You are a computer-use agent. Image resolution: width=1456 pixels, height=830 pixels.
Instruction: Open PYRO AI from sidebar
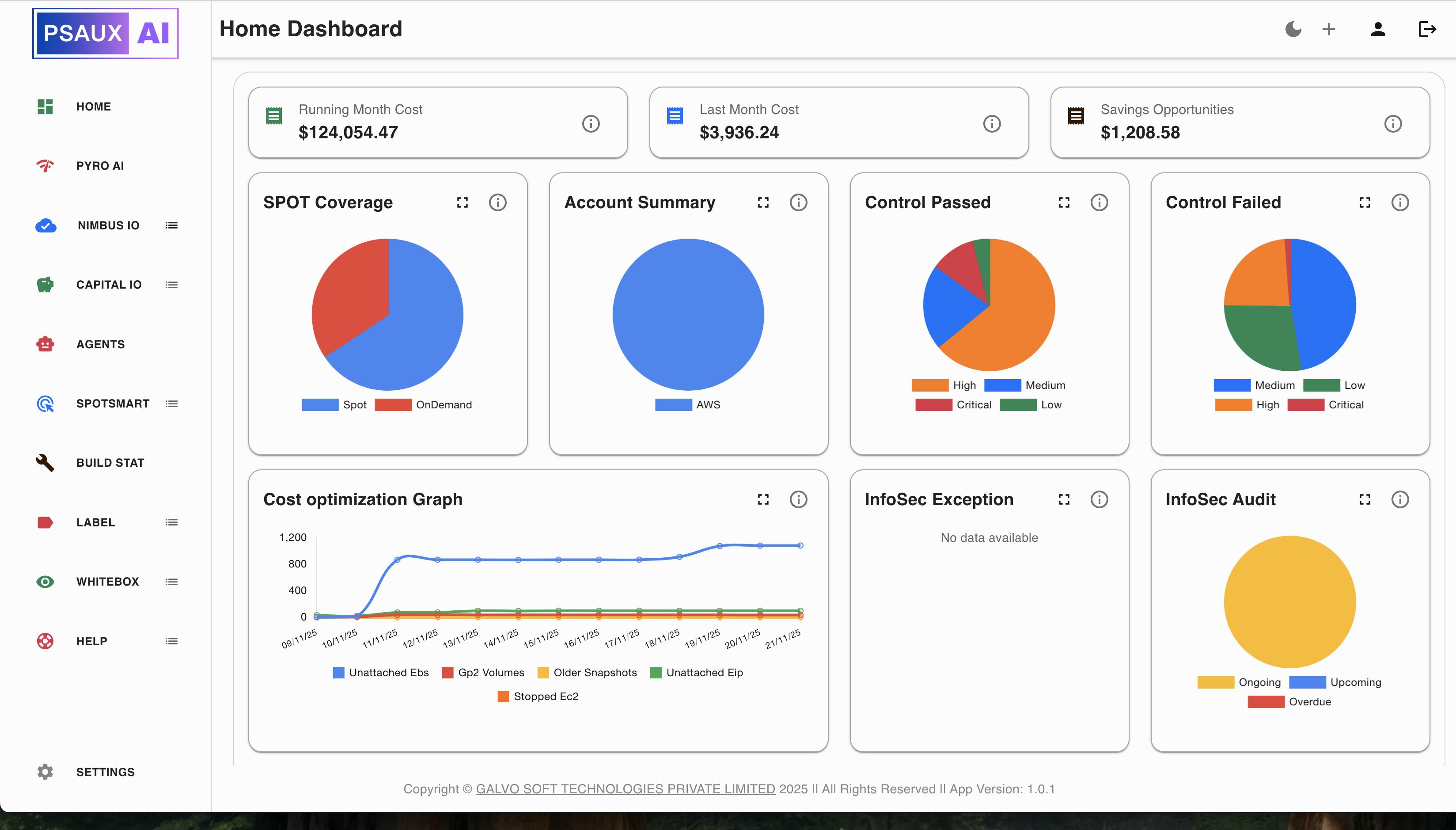[x=100, y=166]
